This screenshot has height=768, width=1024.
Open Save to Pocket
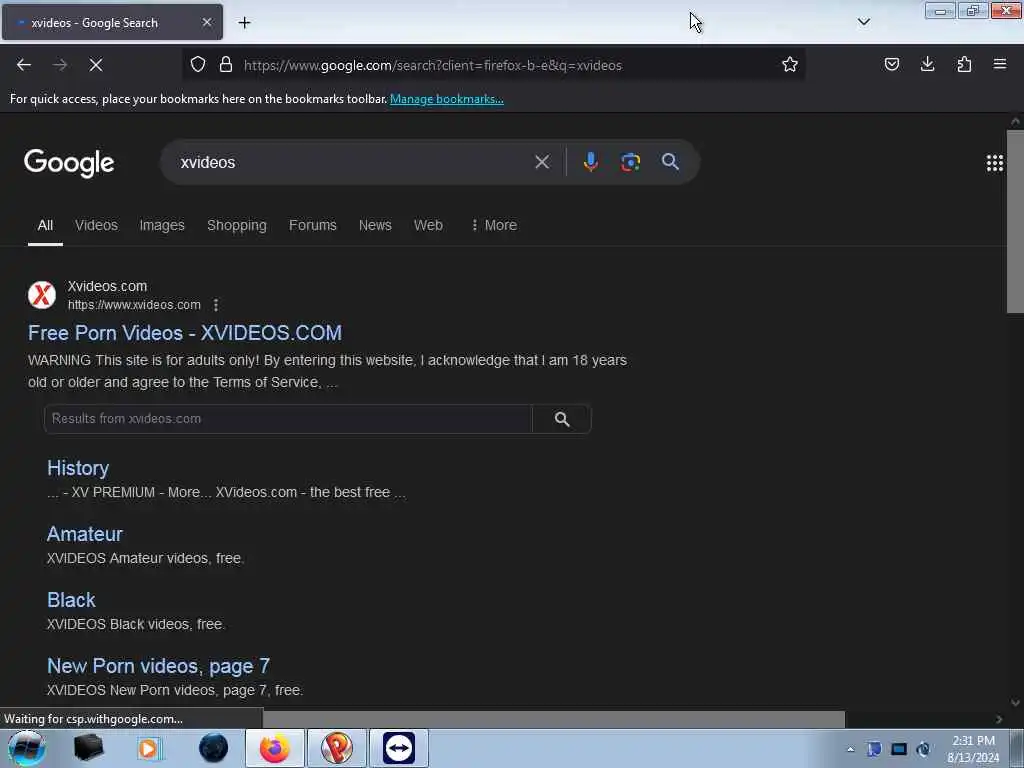(x=891, y=65)
